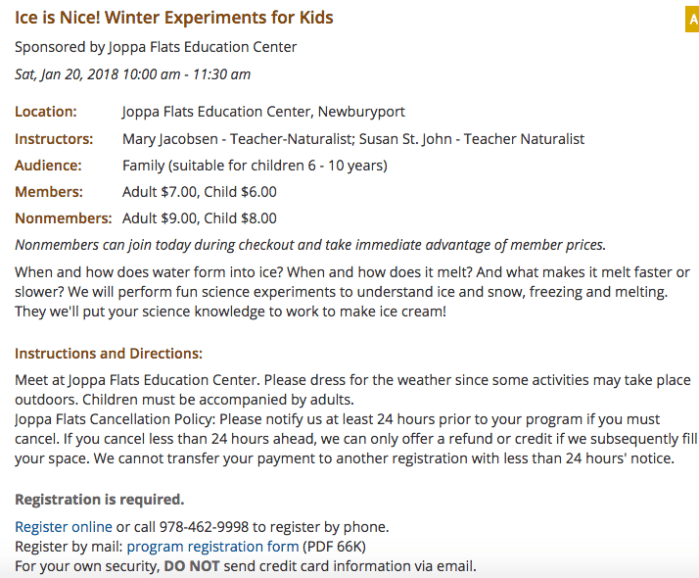Viewport: 699px width, 578px height.
Task: Click Sponsored by Joppa Flats Education Center
Action: tap(155, 47)
